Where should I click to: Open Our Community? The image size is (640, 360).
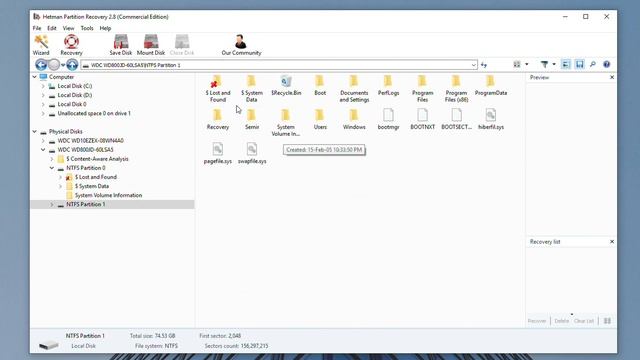tap(241, 45)
